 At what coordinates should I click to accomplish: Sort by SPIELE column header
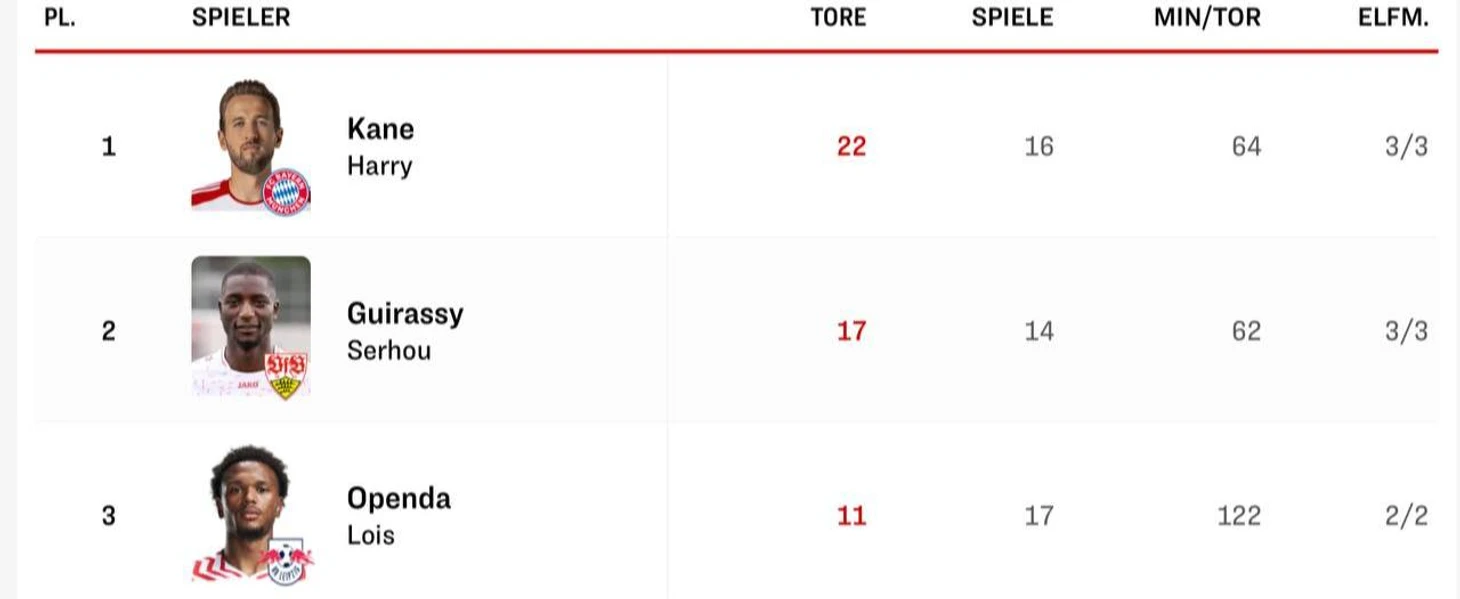1012,17
